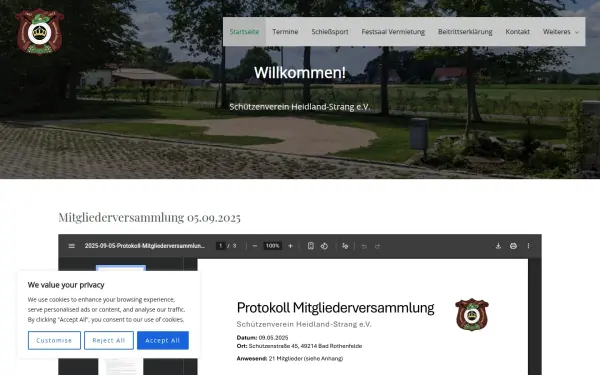Screen dimensions: 600x375
Task: Click the redo icon in PDF toolbar
Action: 377,246
